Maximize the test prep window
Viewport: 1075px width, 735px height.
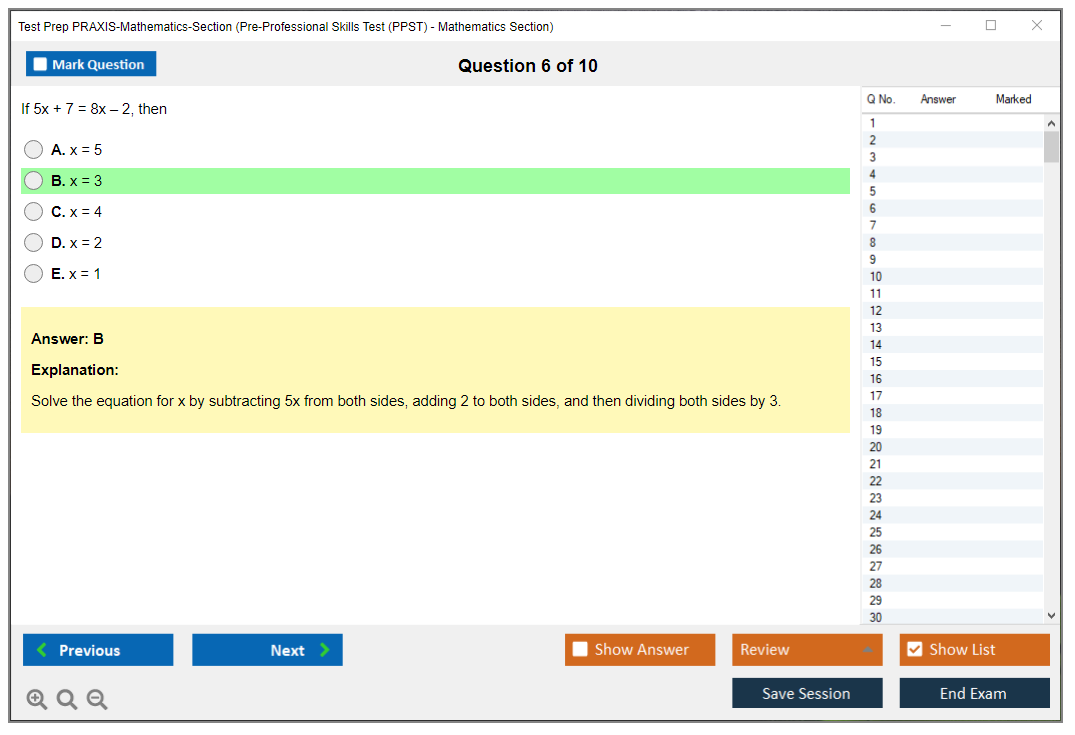point(991,26)
